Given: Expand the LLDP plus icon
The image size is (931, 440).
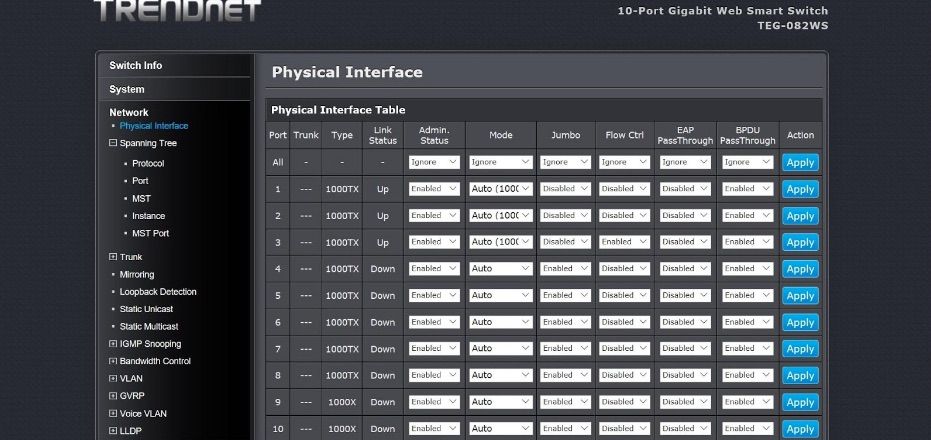Looking at the screenshot, I should 113,431.
